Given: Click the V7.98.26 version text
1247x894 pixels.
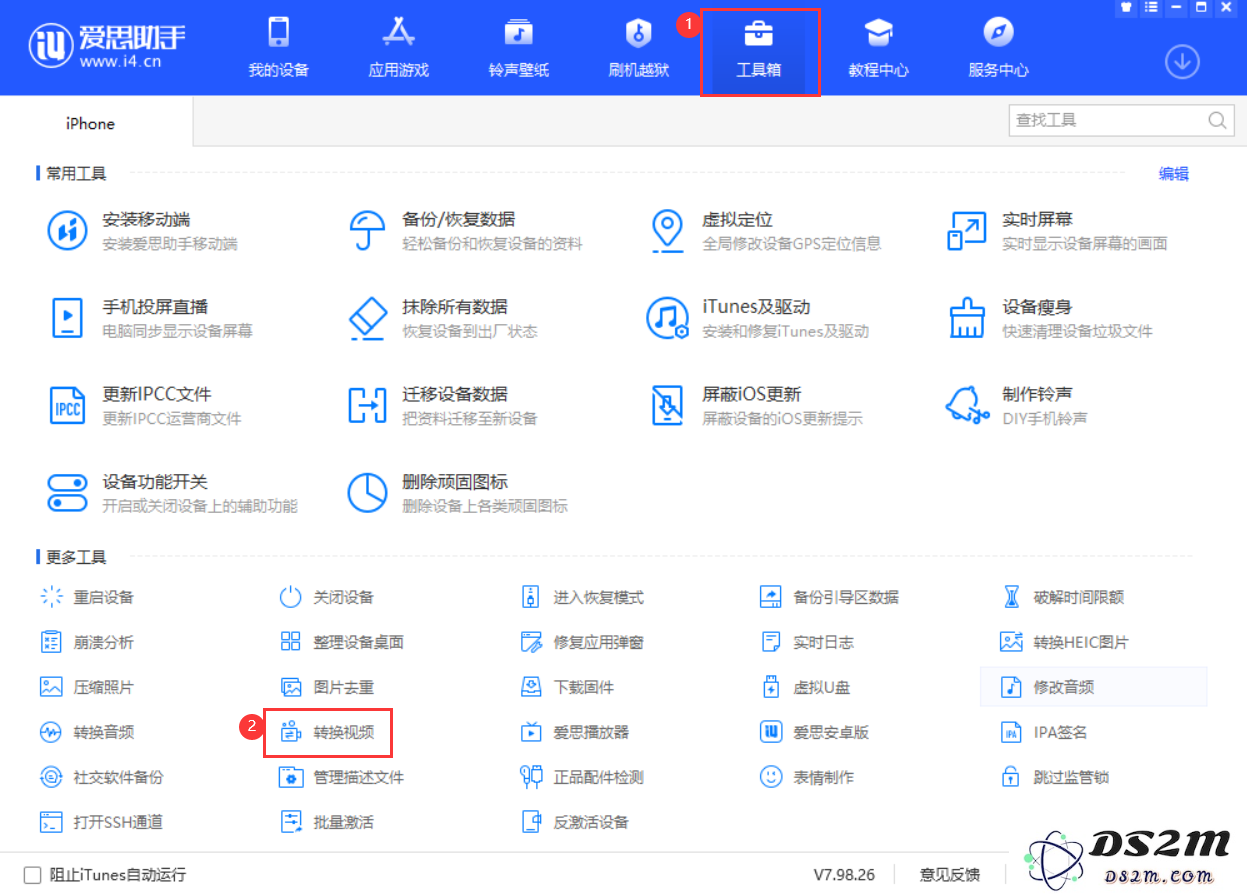Looking at the screenshot, I should (x=844, y=875).
